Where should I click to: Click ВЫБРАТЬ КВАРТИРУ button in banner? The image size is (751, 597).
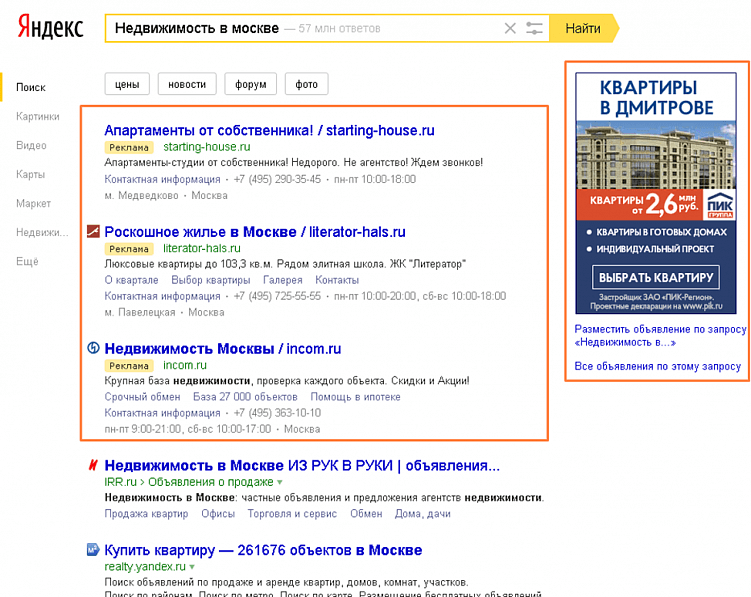point(656,277)
